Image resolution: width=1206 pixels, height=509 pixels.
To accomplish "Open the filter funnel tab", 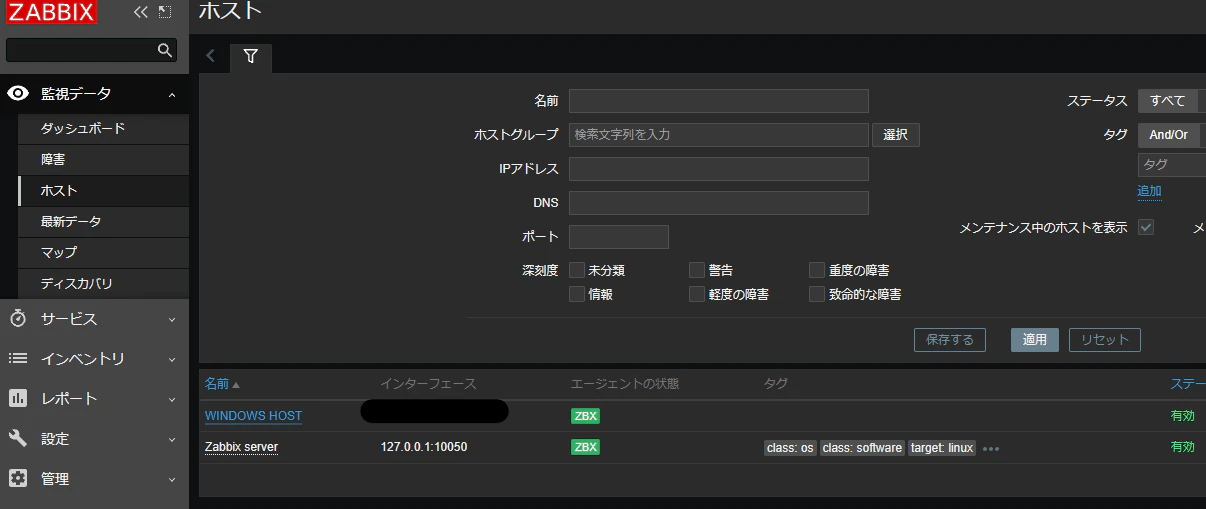I will [x=251, y=57].
